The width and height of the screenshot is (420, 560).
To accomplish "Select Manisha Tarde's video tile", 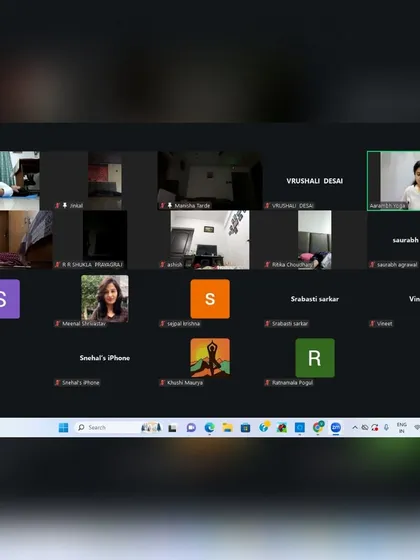I will tap(210, 180).
